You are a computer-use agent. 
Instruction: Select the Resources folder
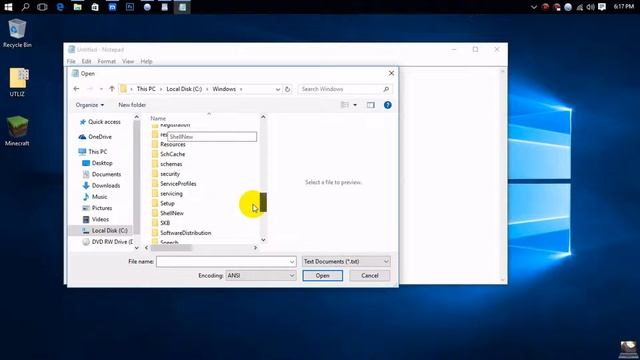tap(168, 144)
